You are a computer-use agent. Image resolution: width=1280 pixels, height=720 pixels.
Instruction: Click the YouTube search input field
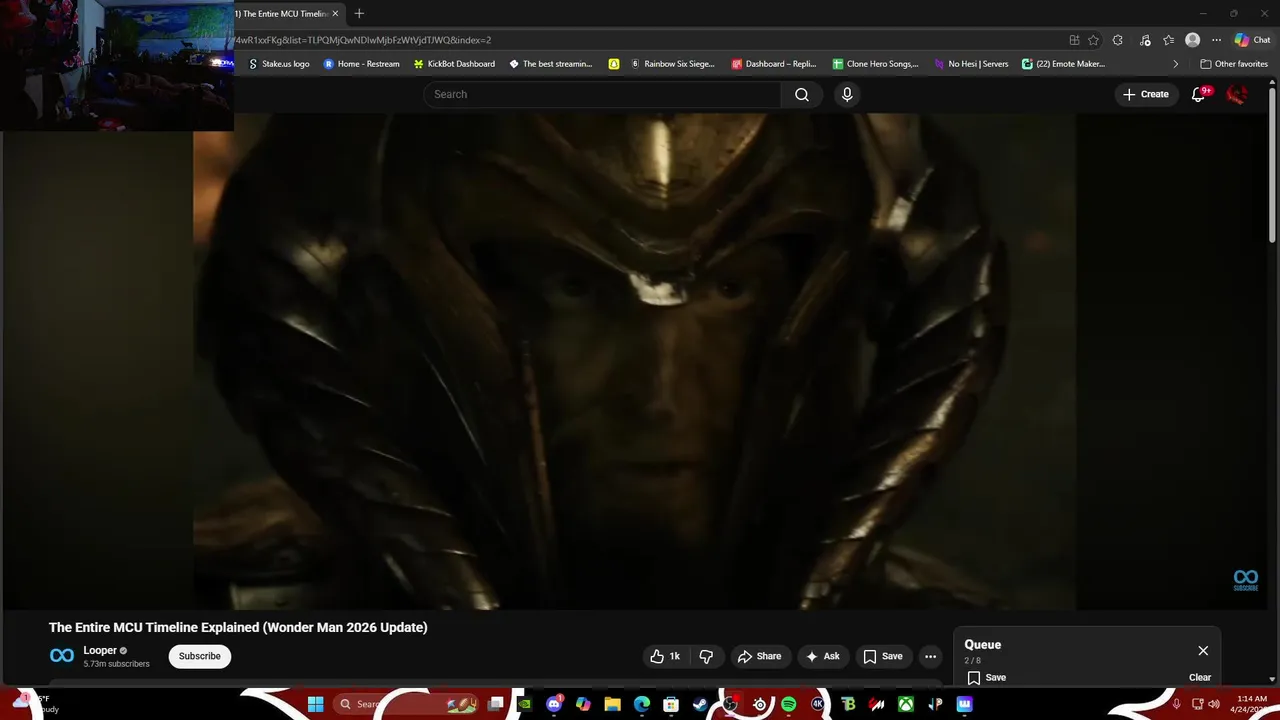tap(602, 94)
